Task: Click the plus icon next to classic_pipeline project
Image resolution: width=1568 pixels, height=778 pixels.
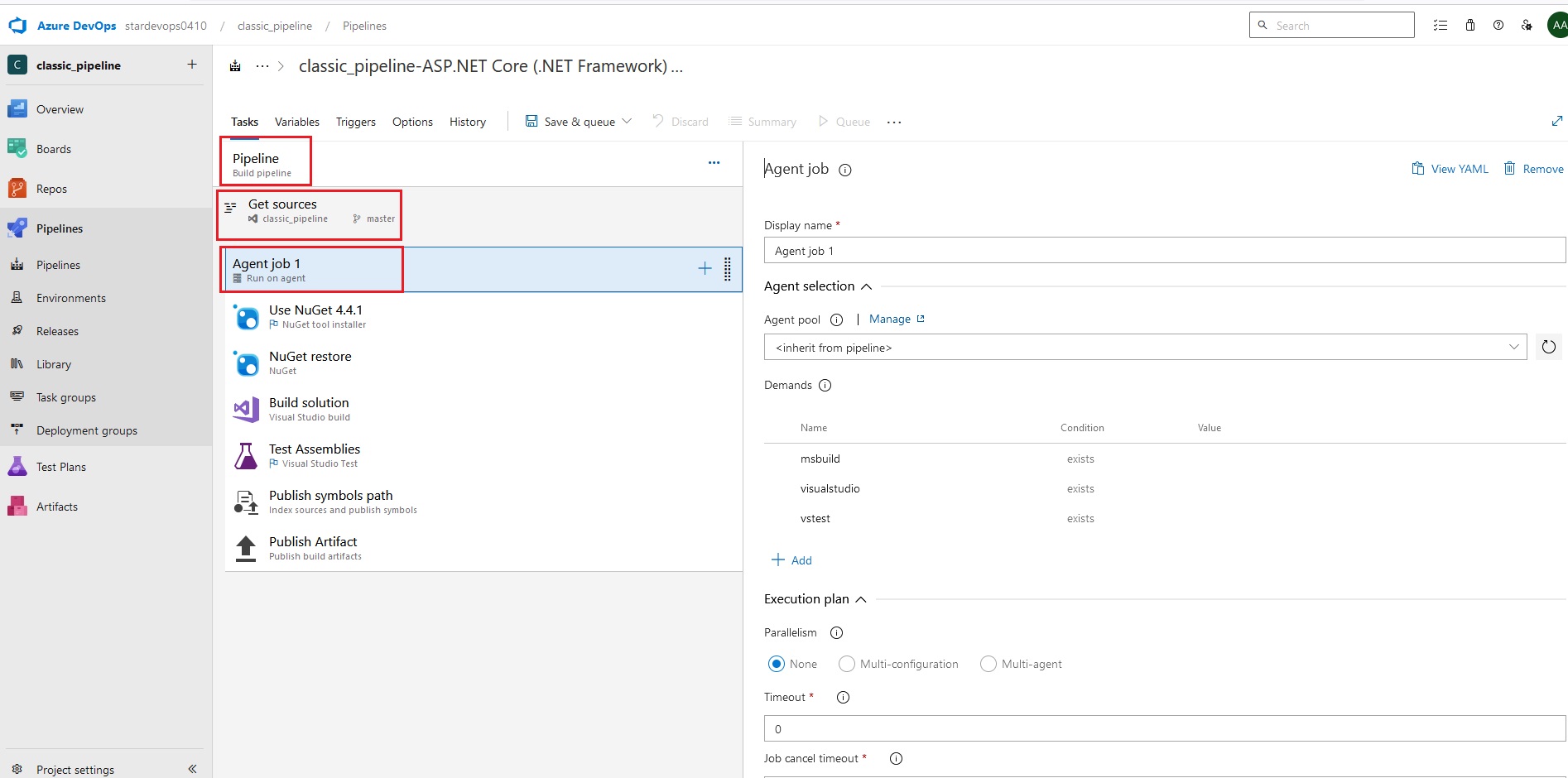Action: (x=192, y=65)
